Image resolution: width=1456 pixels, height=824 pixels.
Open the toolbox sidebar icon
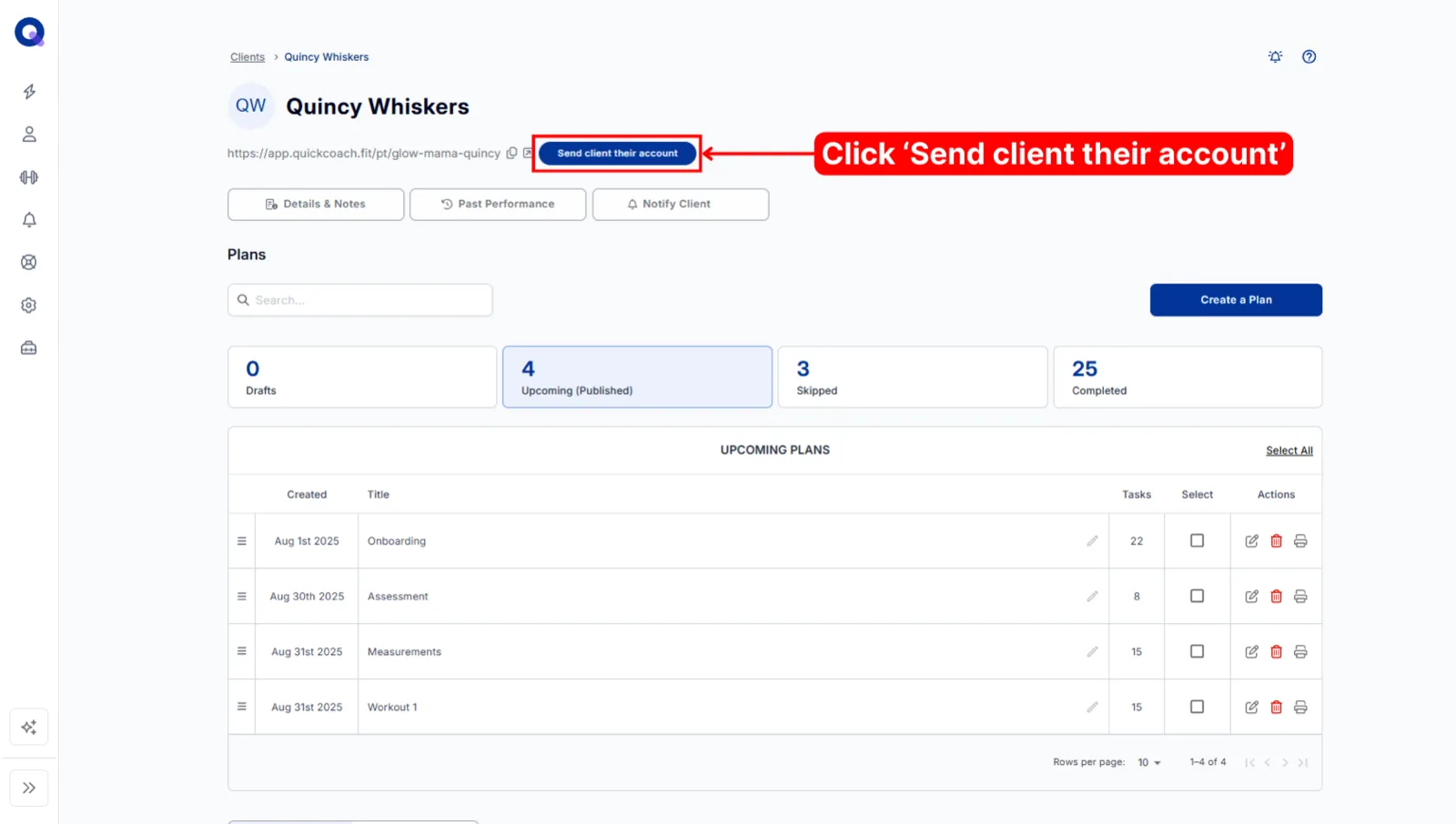click(x=29, y=348)
